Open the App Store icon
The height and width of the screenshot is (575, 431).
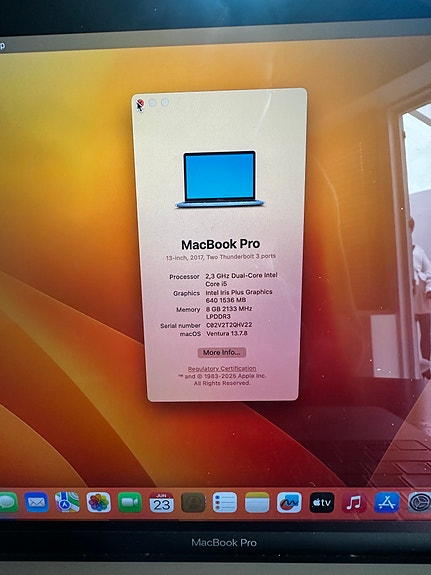[387, 502]
